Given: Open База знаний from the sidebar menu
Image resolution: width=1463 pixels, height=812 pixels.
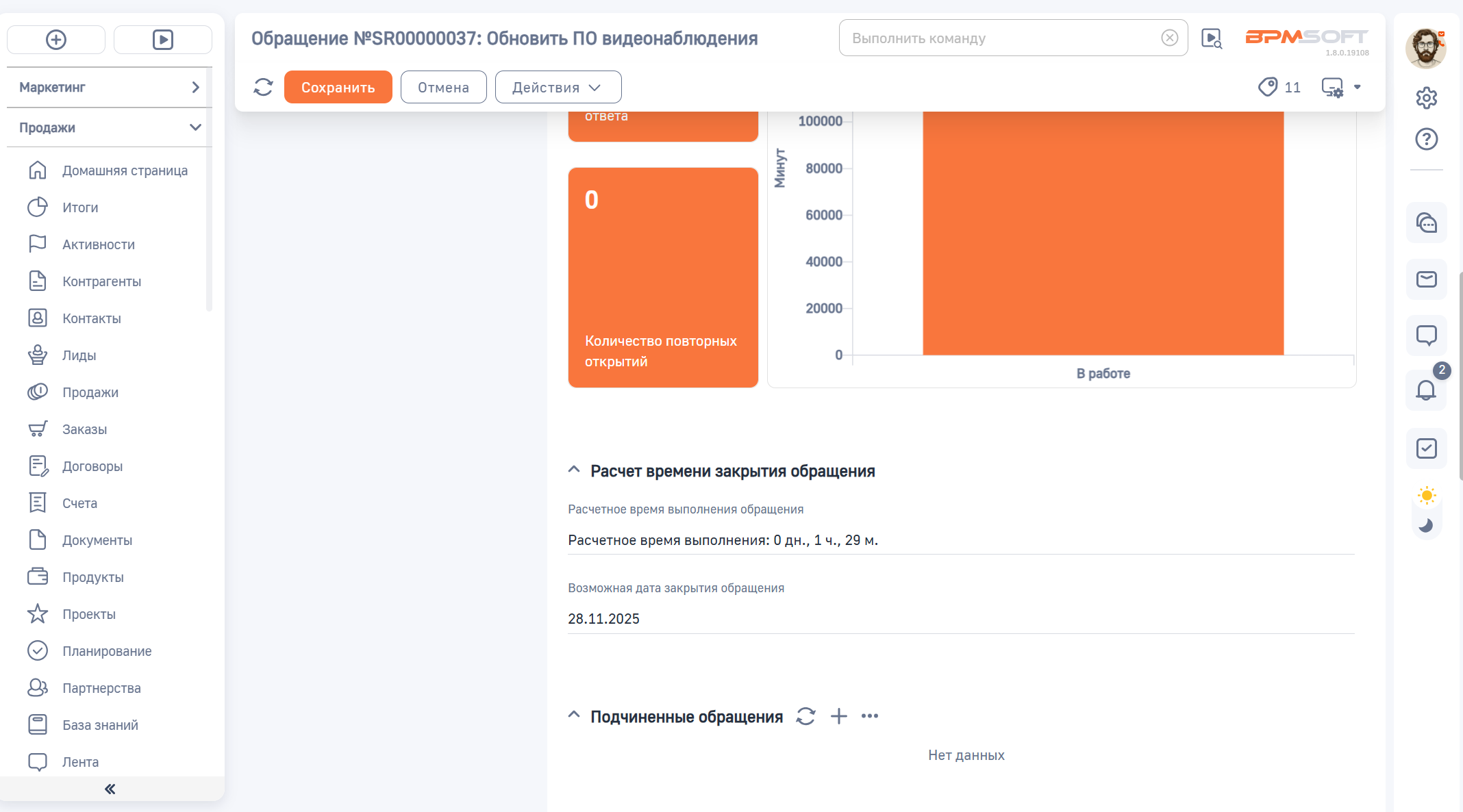Looking at the screenshot, I should tap(100, 724).
